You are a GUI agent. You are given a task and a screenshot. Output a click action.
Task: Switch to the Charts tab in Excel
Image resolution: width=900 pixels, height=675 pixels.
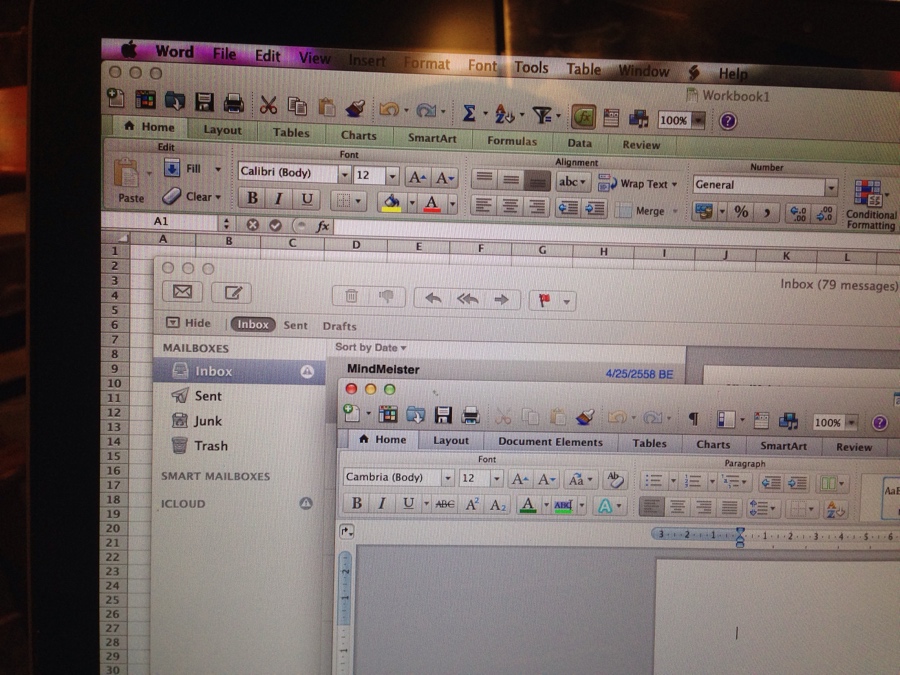359,135
